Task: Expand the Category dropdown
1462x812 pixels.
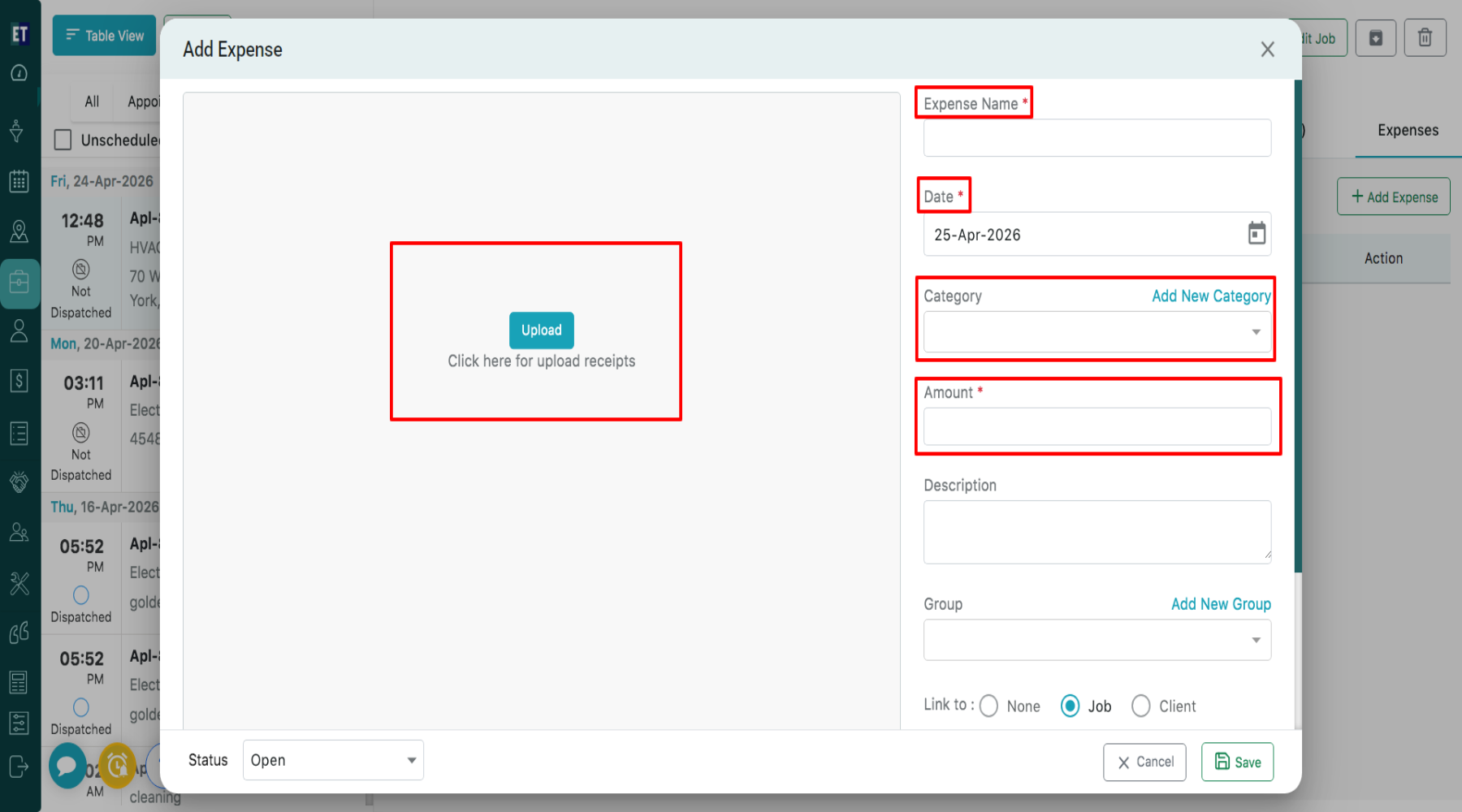Action: click(x=1097, y=332)
